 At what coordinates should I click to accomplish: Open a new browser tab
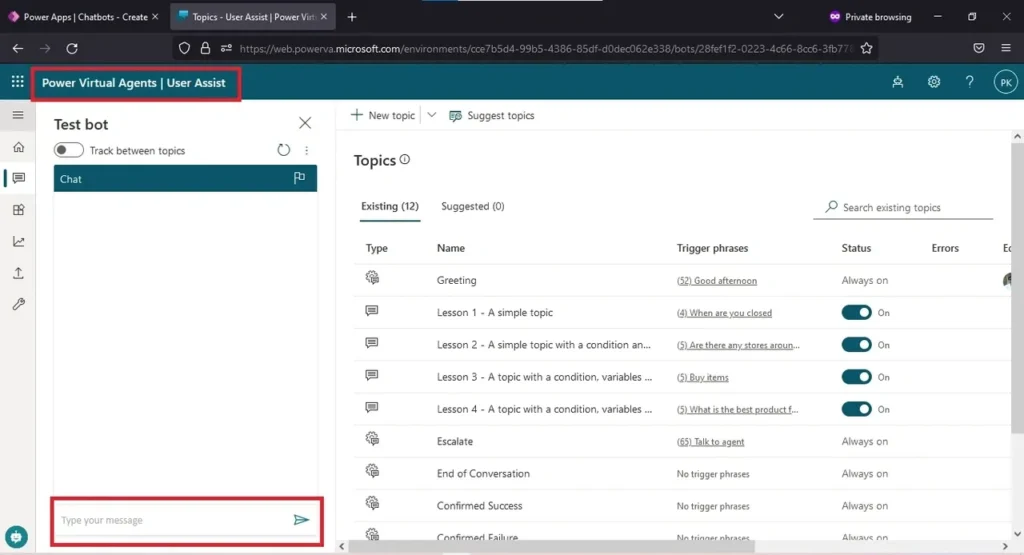pyautogui.click(x=352, y=17)
